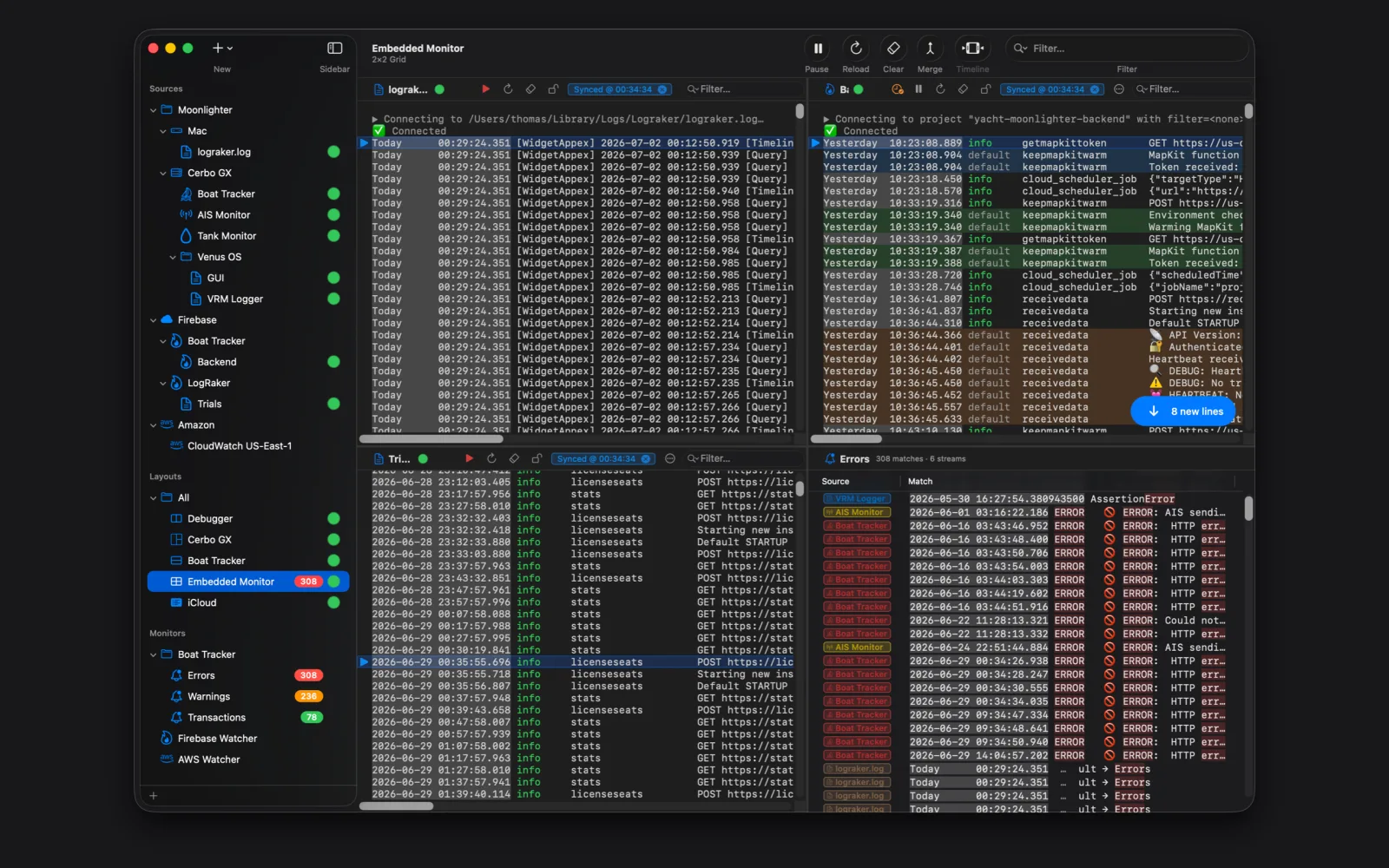Collapse the Amazon source group

[x=154, y=425]
